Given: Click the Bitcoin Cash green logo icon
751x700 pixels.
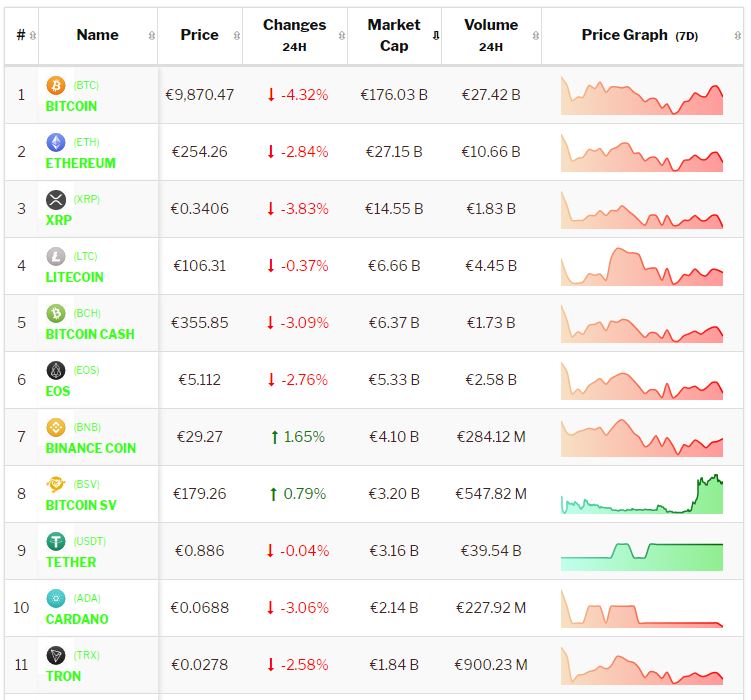Looking at the screenshot, I should point(56,314).
